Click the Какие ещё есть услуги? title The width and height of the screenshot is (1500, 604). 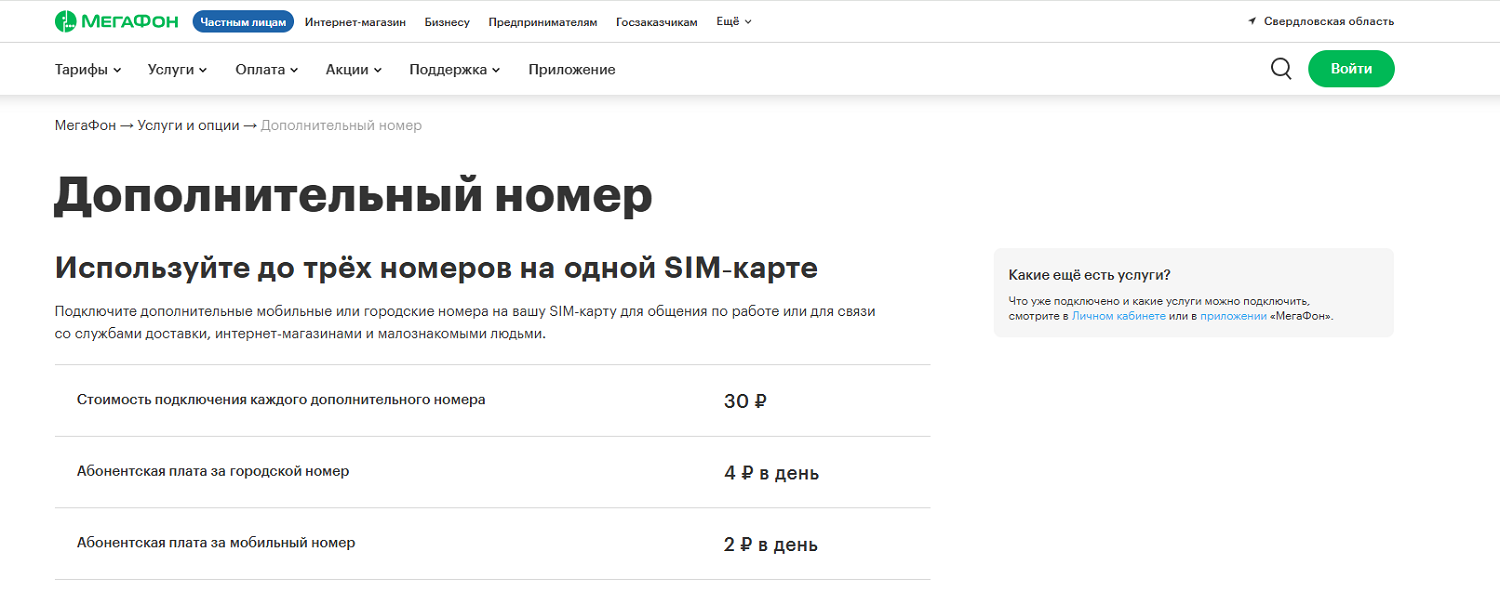pyautogui.click(x=1089, y=275)
